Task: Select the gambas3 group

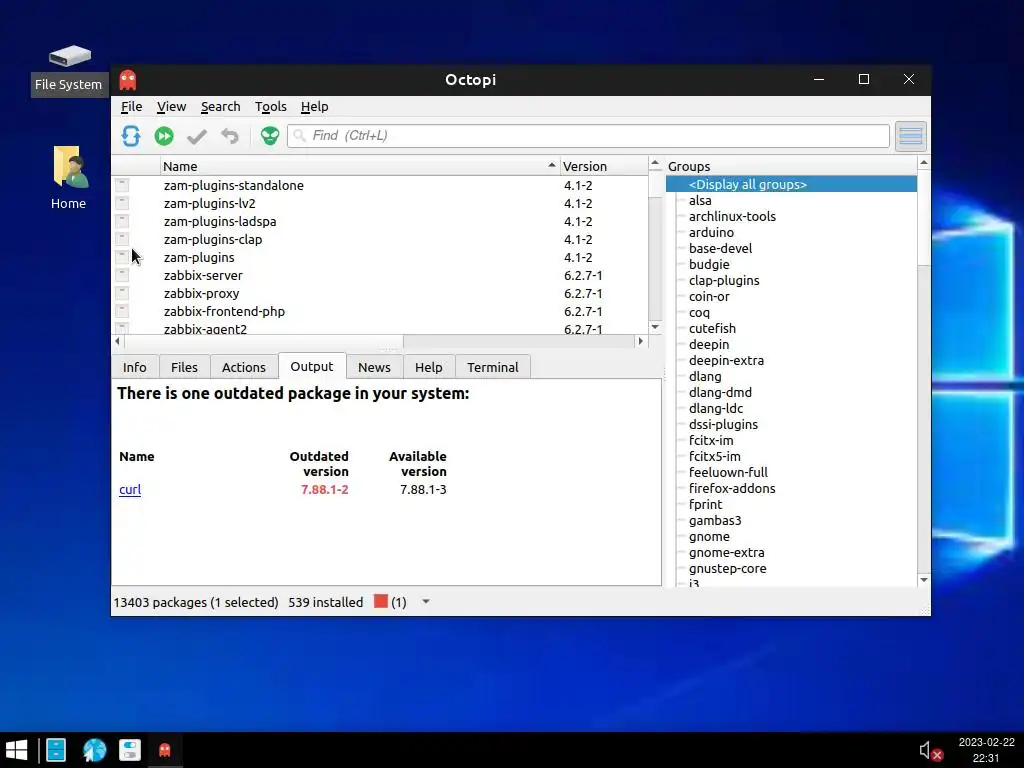Action: 714,520
